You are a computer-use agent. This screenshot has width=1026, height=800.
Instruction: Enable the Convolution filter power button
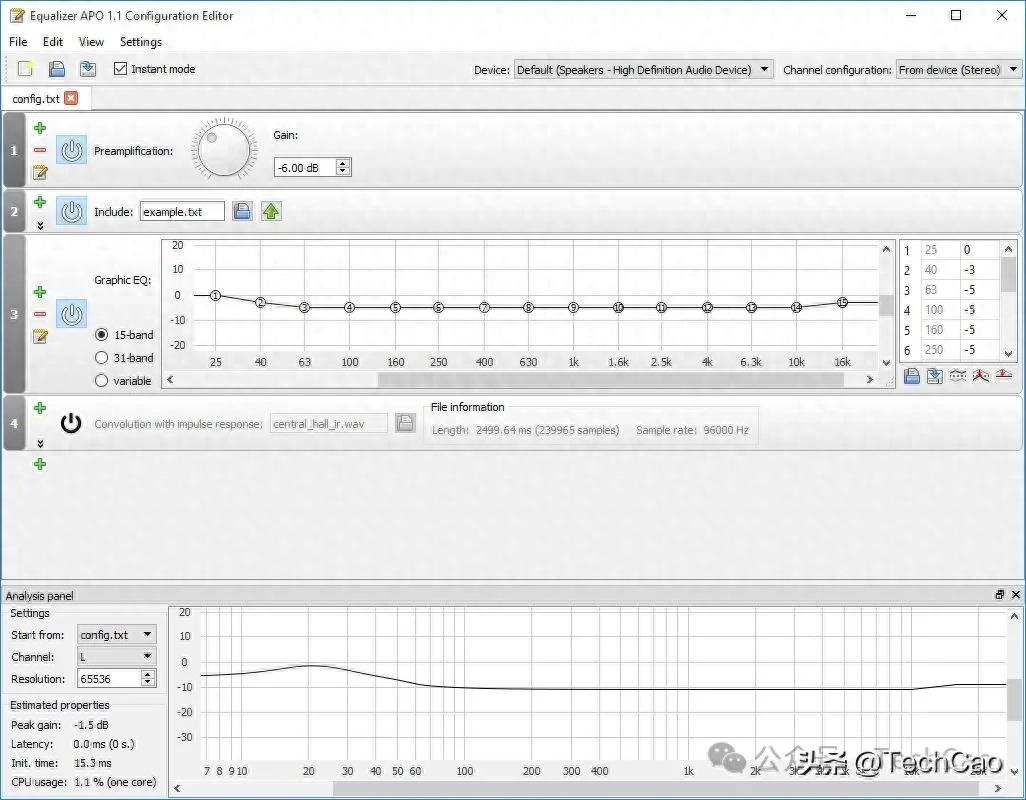click(x=71, y=423)
